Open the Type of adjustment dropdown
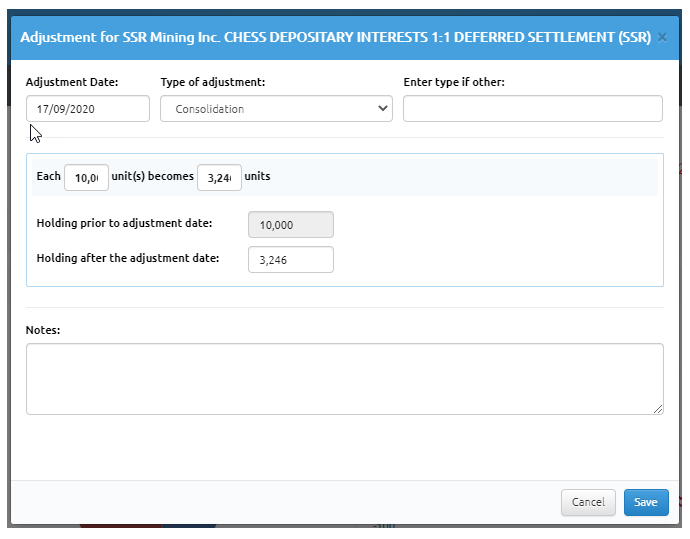This screenshot has height=539, width=690. click(x=276, y=109)
